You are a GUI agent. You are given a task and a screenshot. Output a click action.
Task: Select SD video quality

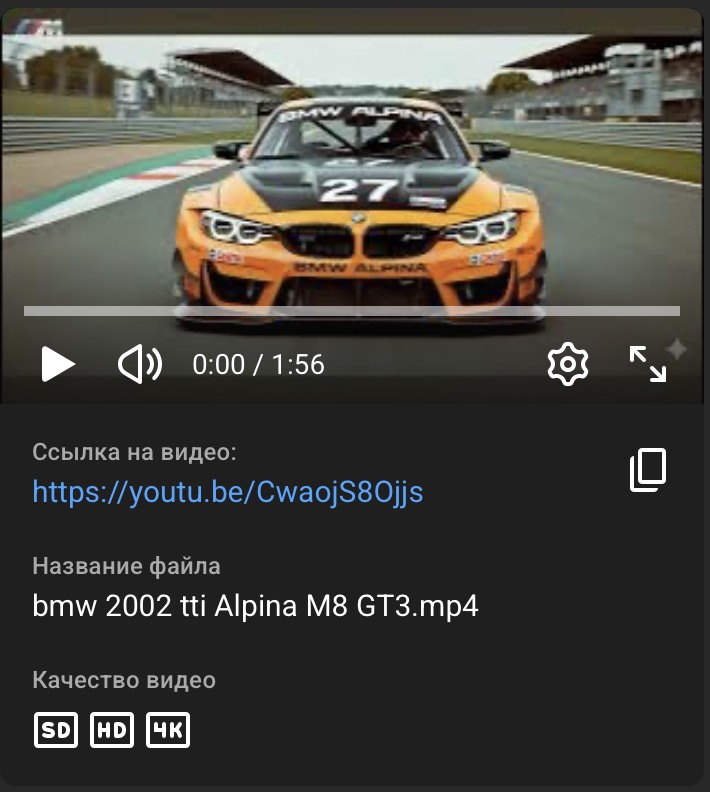click(x=56, y=730)
